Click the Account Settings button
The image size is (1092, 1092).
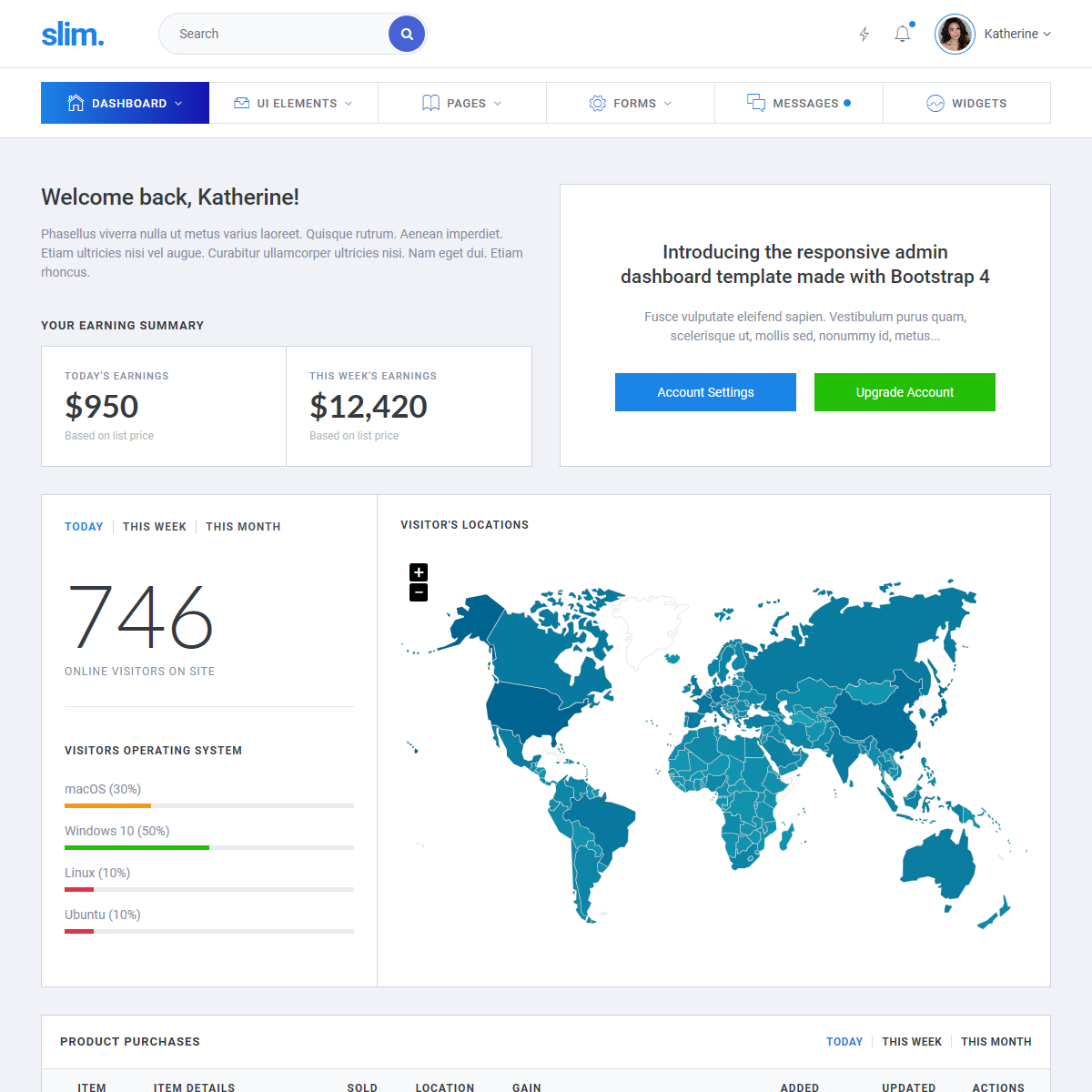click(x=705, y=392)
